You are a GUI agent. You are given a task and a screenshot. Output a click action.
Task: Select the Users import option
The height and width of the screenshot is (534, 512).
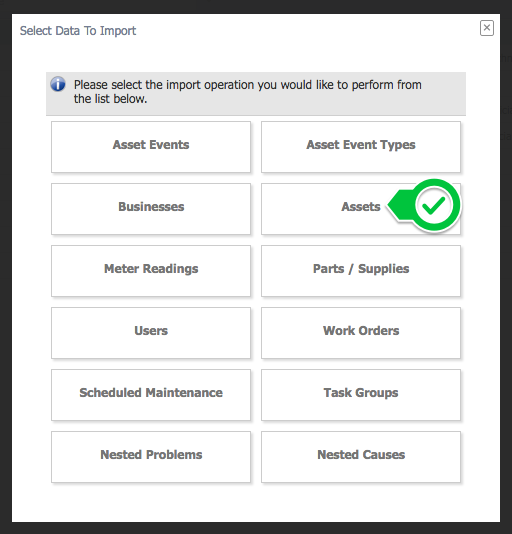click(x=151, y=333)
